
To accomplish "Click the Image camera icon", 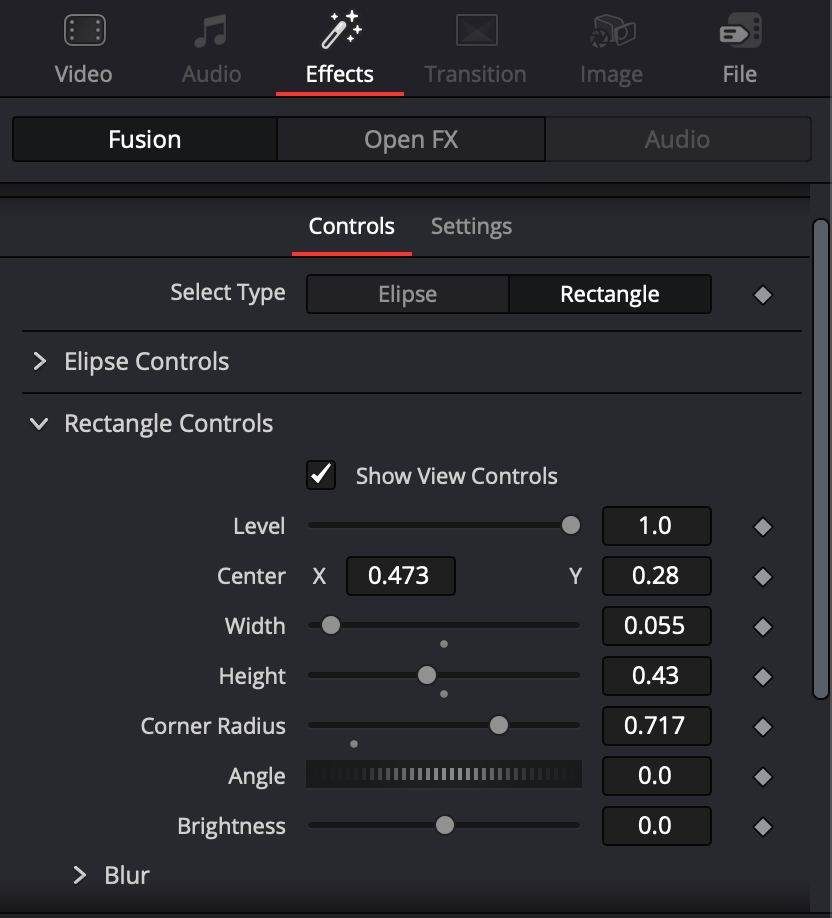I will pyautogui.click(x=612, y=31).
